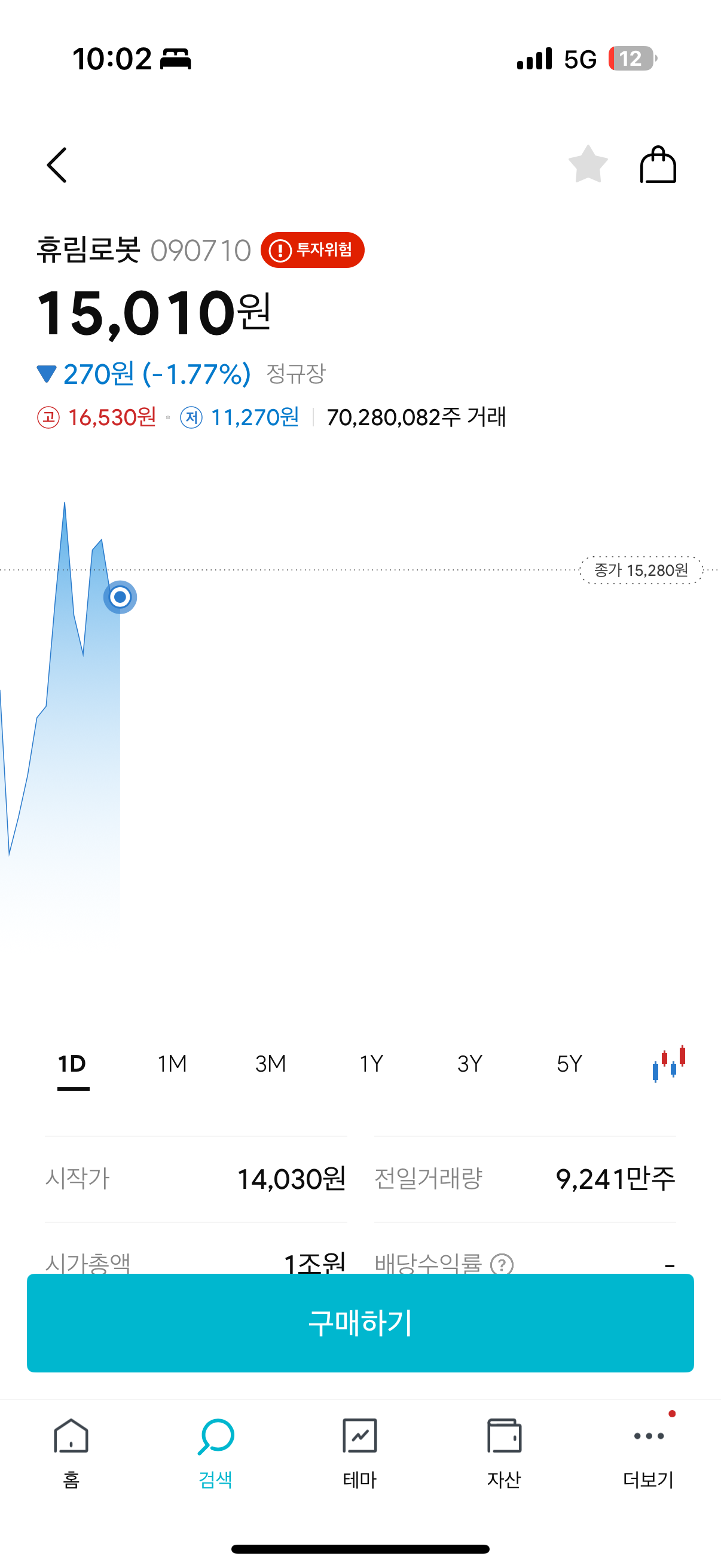Screen dimensions: 721x1568
Task: Switch chart to 1Y range
Action: tap(371, 1064)
